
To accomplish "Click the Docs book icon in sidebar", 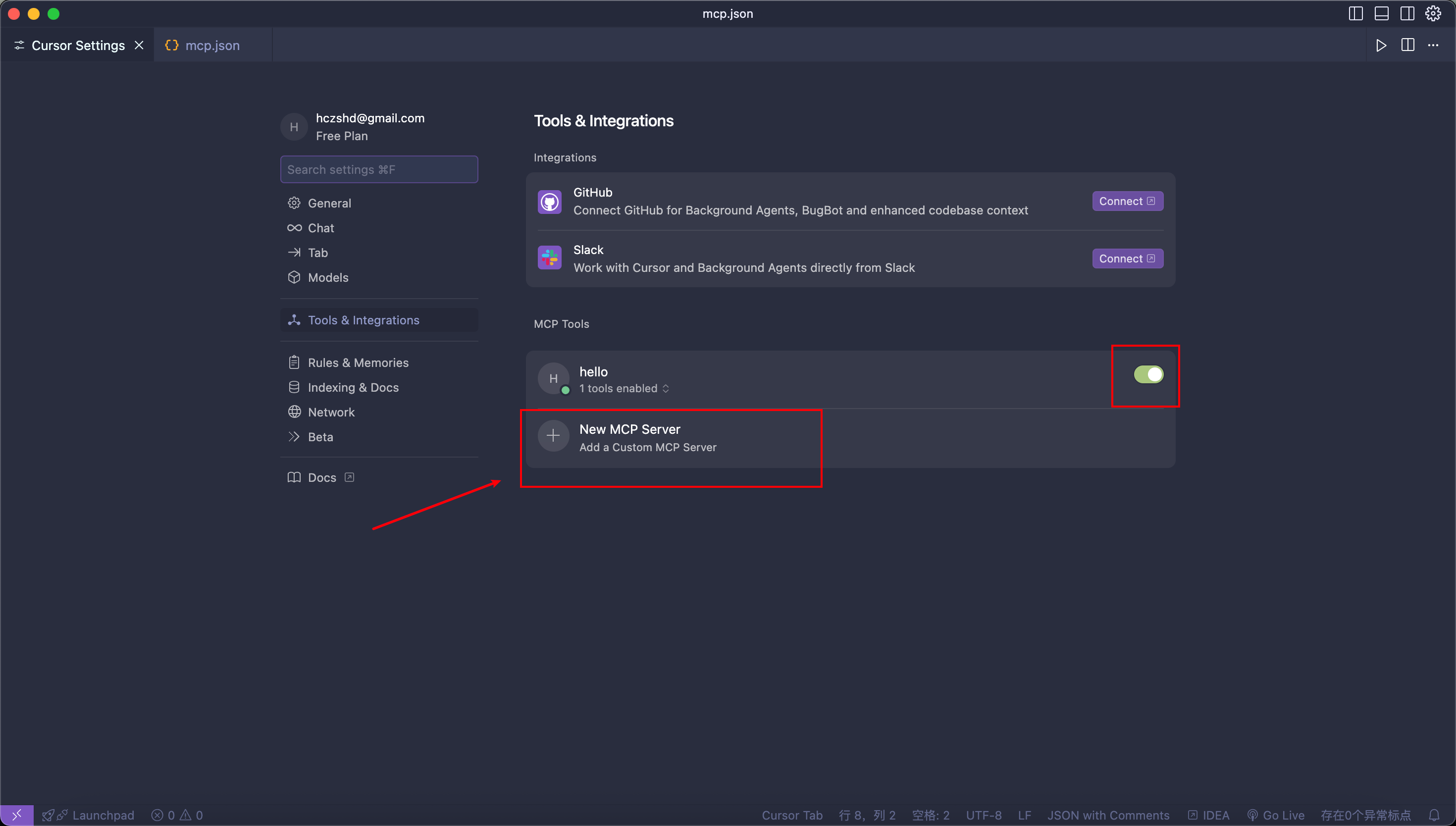I will coord(294,477).
